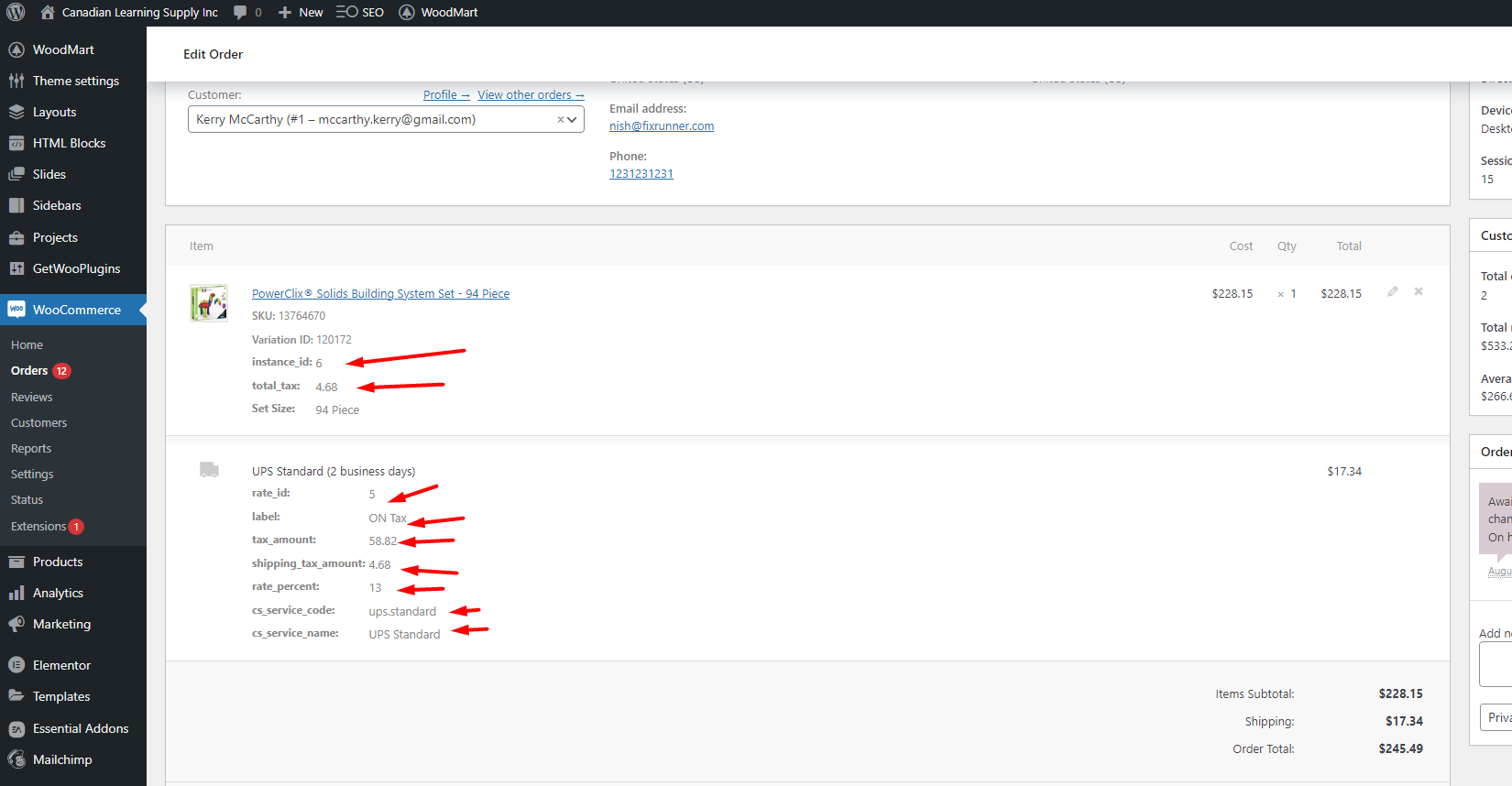
Task: Click the shipping truck icon
Action: (209, 470)
